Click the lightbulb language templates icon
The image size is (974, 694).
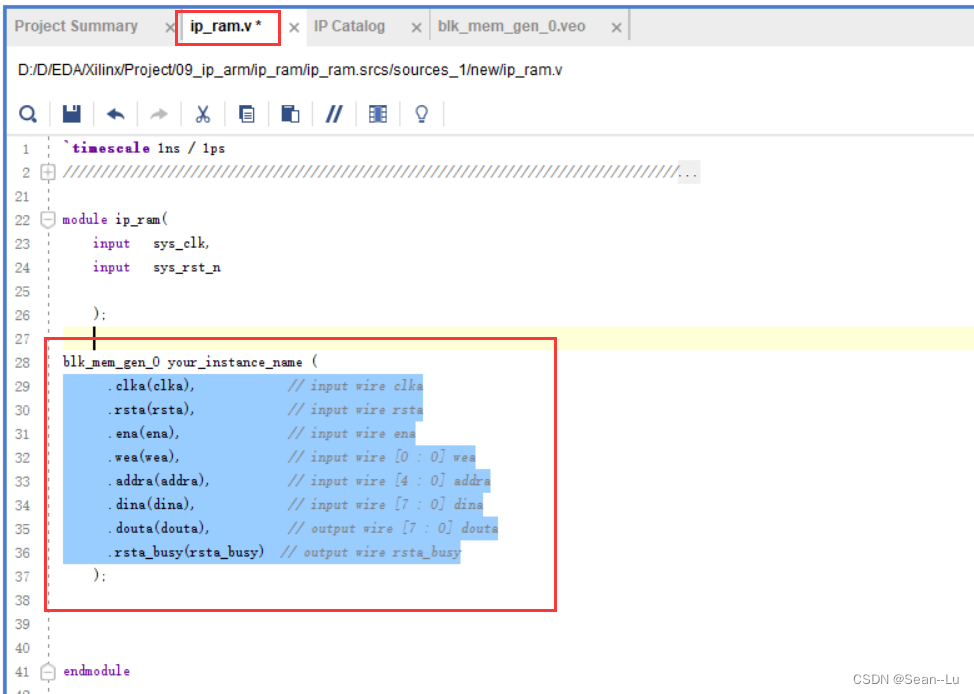pyautogui.click(x=421, y=114)
